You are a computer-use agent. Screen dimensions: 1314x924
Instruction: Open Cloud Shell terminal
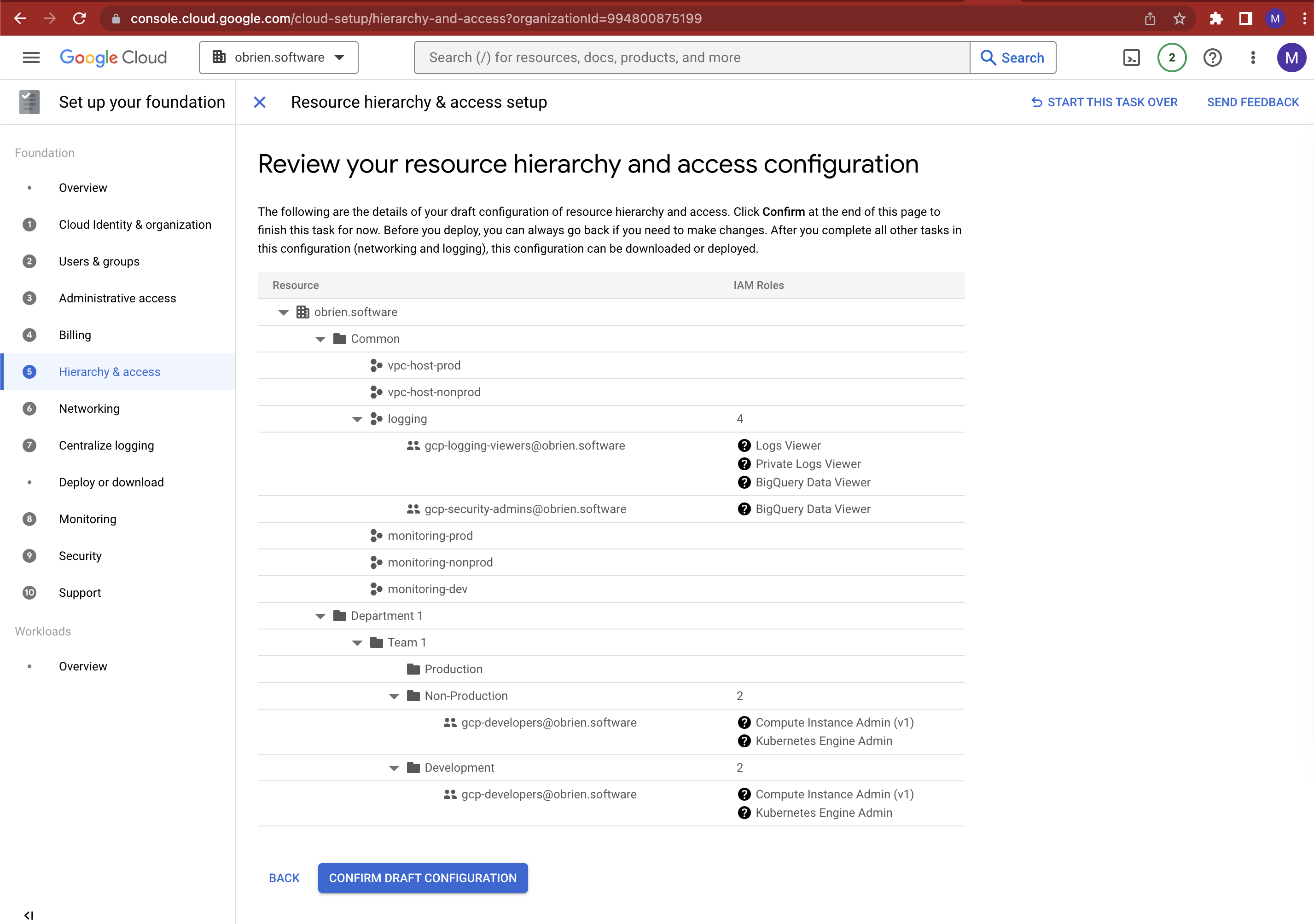click(1131, 57)
